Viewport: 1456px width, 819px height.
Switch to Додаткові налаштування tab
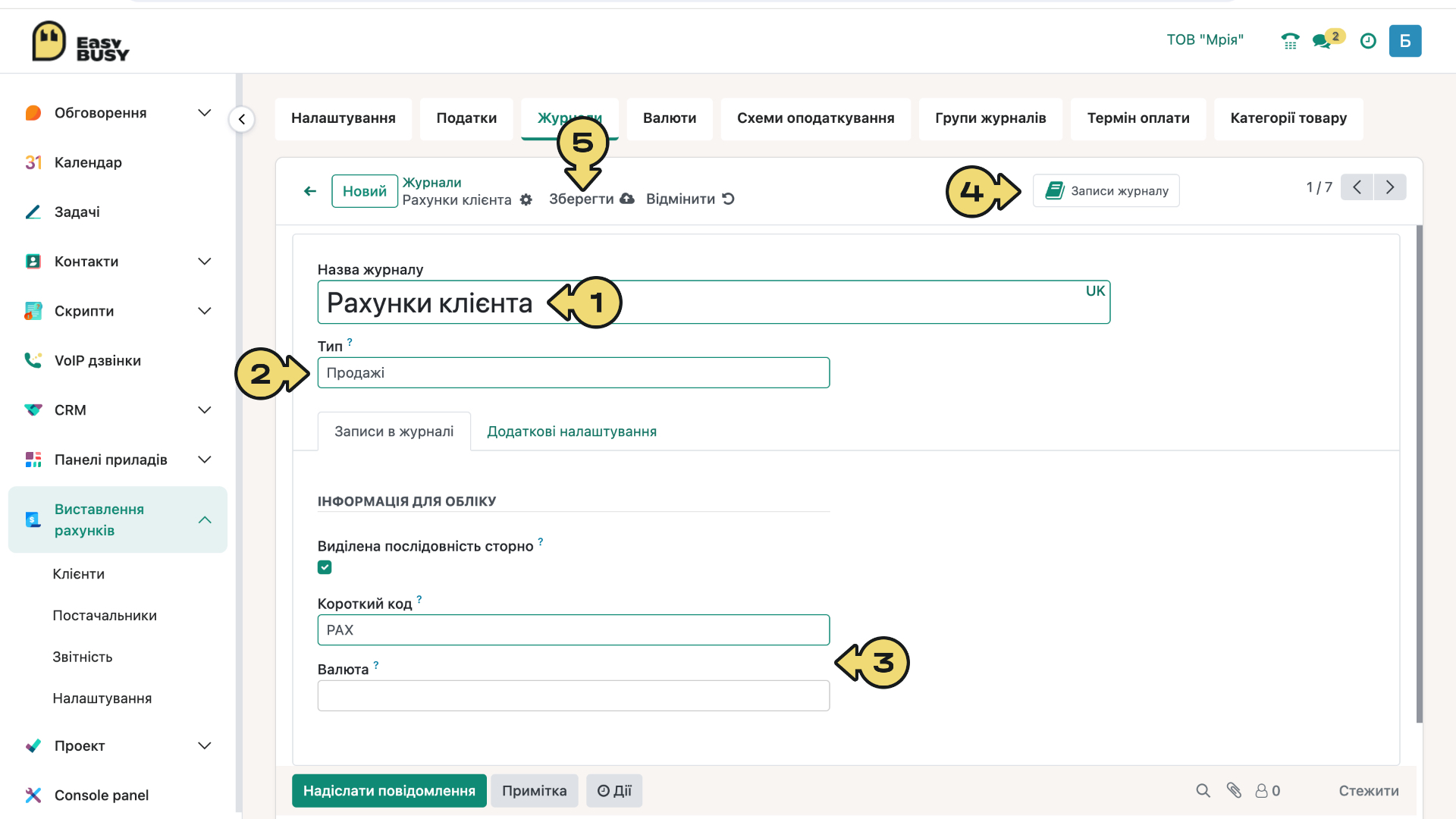pyautogui.click(x=572, y=431)
